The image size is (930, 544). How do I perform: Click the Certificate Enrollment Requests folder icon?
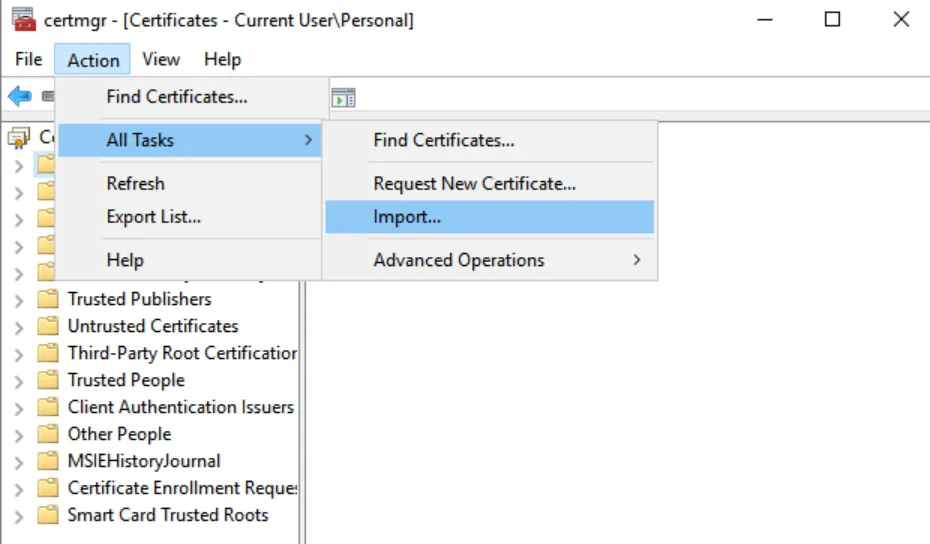tap(48, 488)
